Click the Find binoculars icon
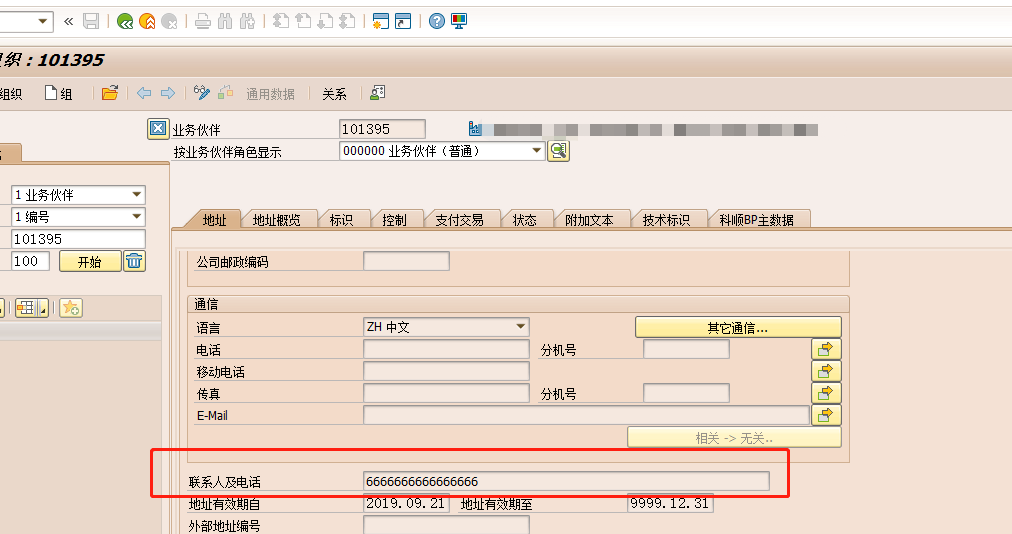Screen dimensions: 1012x534 (225, 21)
